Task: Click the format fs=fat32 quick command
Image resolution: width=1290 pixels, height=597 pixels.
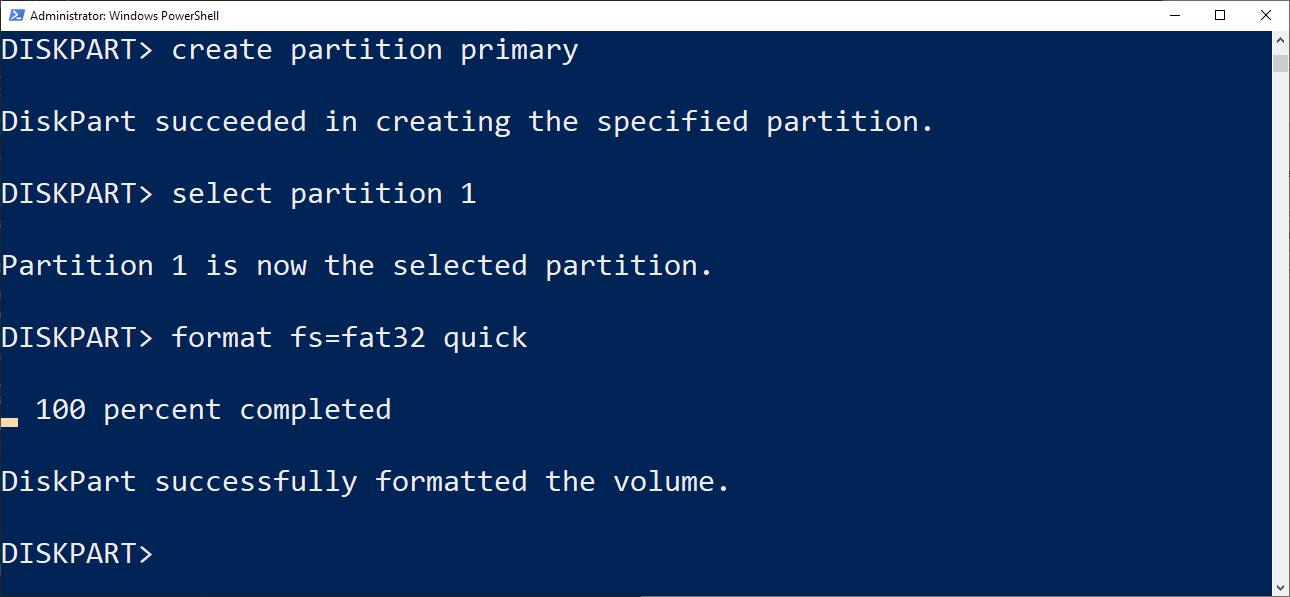Action: coord(350,337)
